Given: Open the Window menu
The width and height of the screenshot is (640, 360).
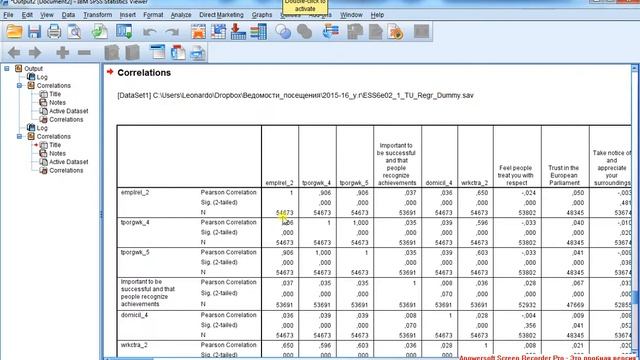Looking at the screenshot, I should tap(351, 15).
